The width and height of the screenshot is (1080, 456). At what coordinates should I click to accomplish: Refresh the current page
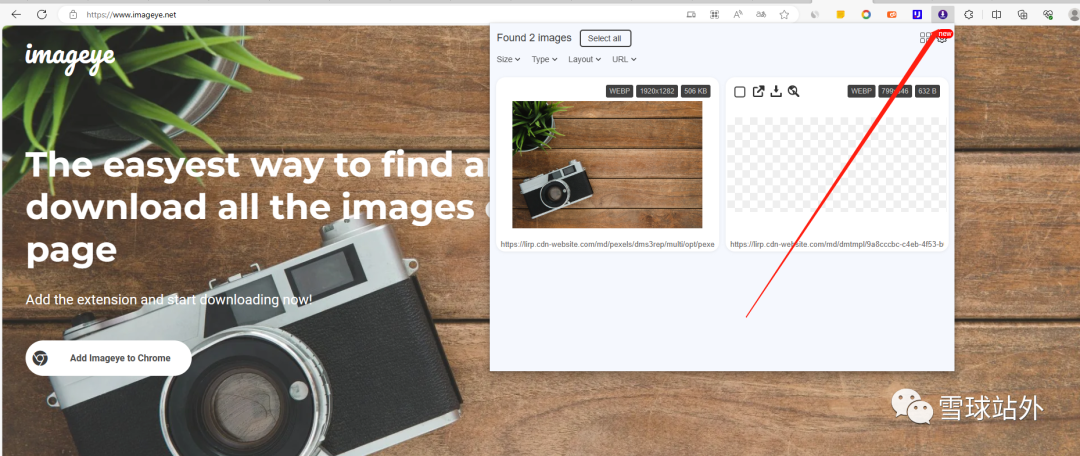41,15
